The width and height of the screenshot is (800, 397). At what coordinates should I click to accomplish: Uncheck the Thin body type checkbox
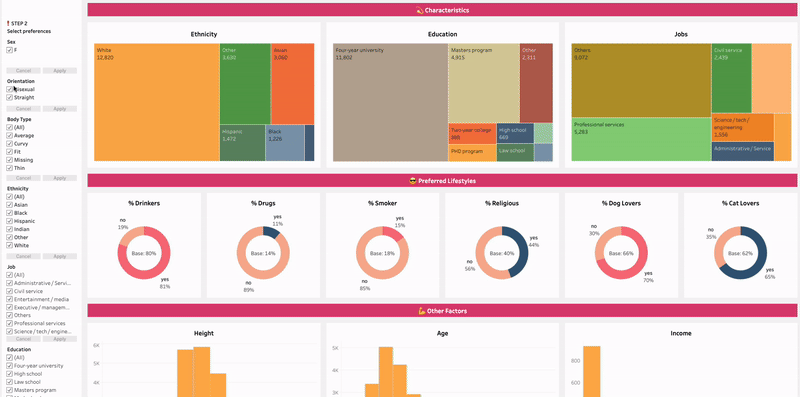[9, 168]
